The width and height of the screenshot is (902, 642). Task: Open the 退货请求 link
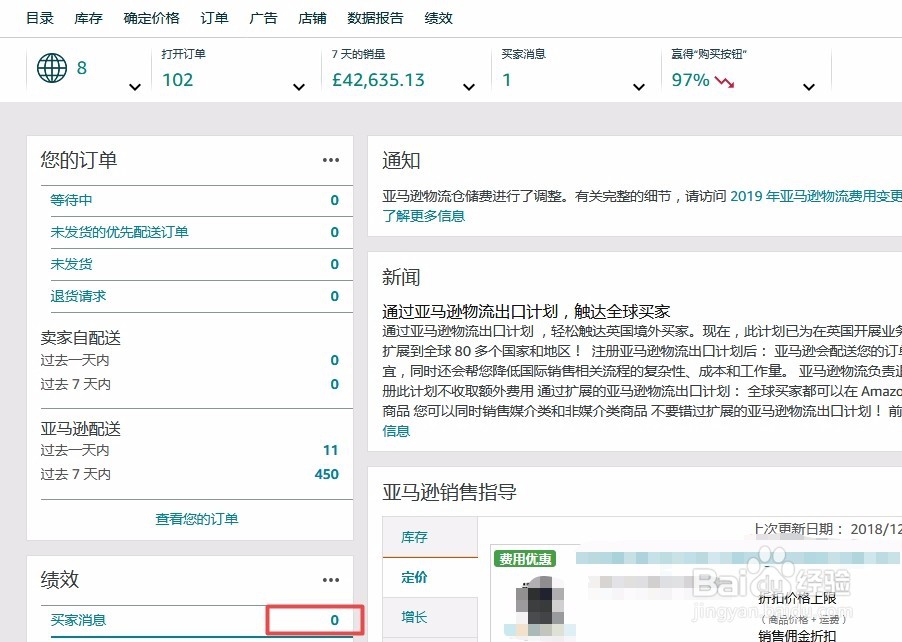pos(79,295)
